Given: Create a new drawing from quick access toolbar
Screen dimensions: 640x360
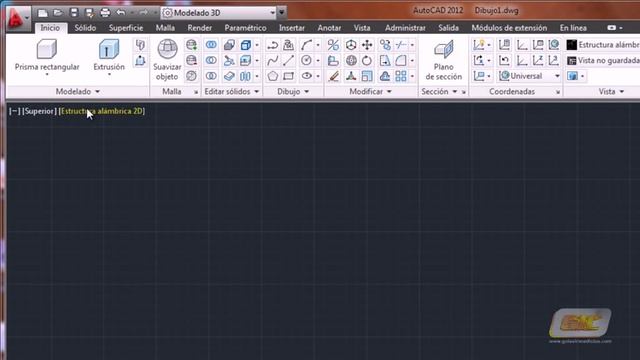Looking at the screenshot, I should pos(43,13).
